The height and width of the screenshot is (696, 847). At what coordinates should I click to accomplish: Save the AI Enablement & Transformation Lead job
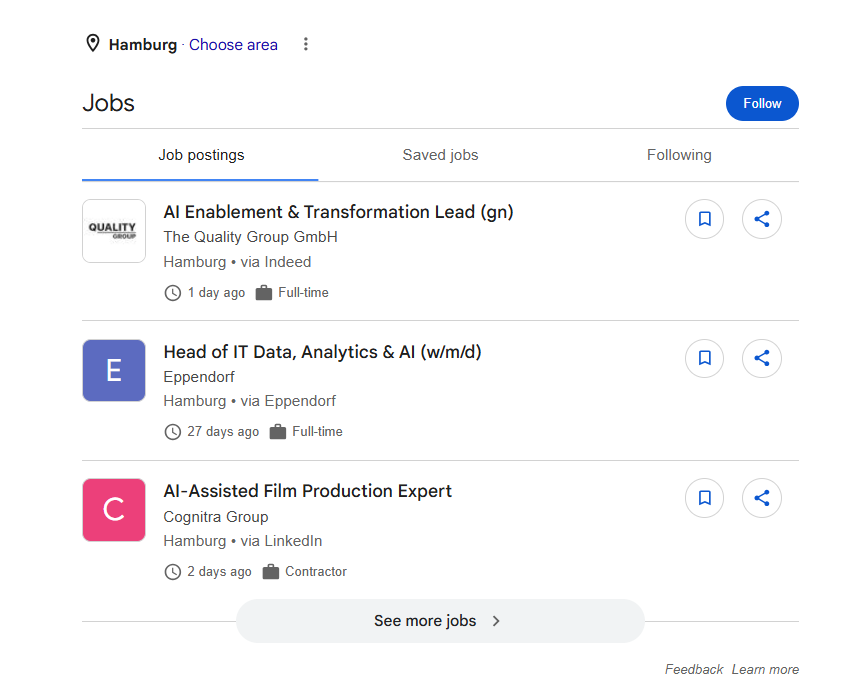pos(704,219)
